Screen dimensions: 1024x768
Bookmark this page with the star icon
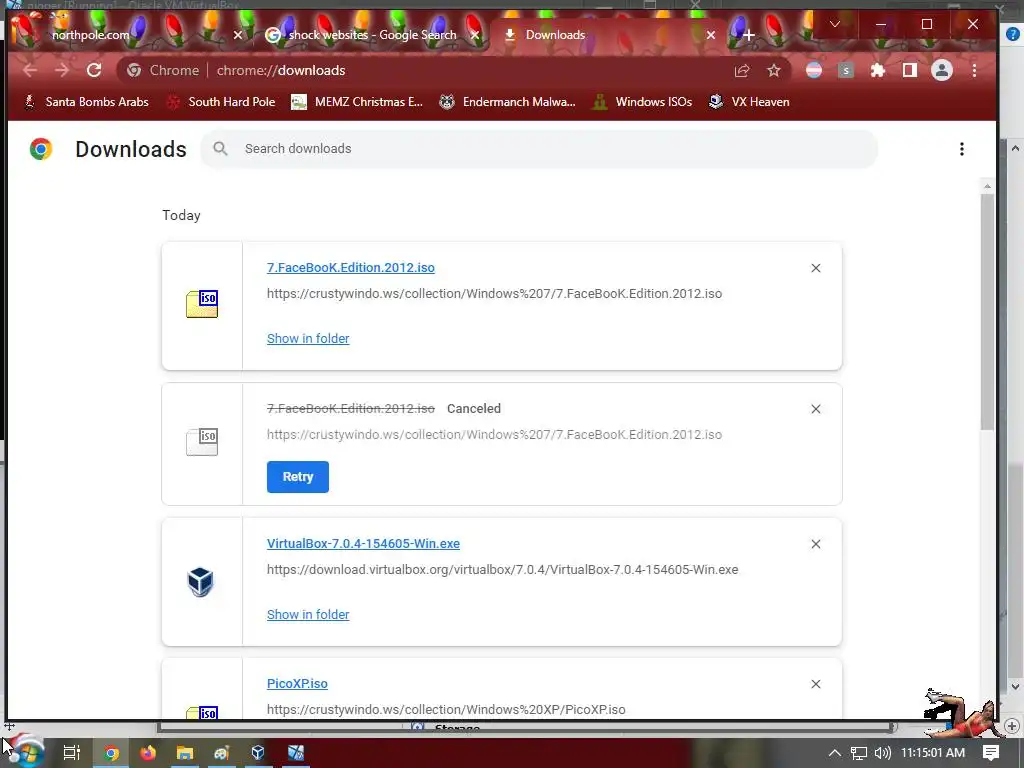(x=774, y=71)
